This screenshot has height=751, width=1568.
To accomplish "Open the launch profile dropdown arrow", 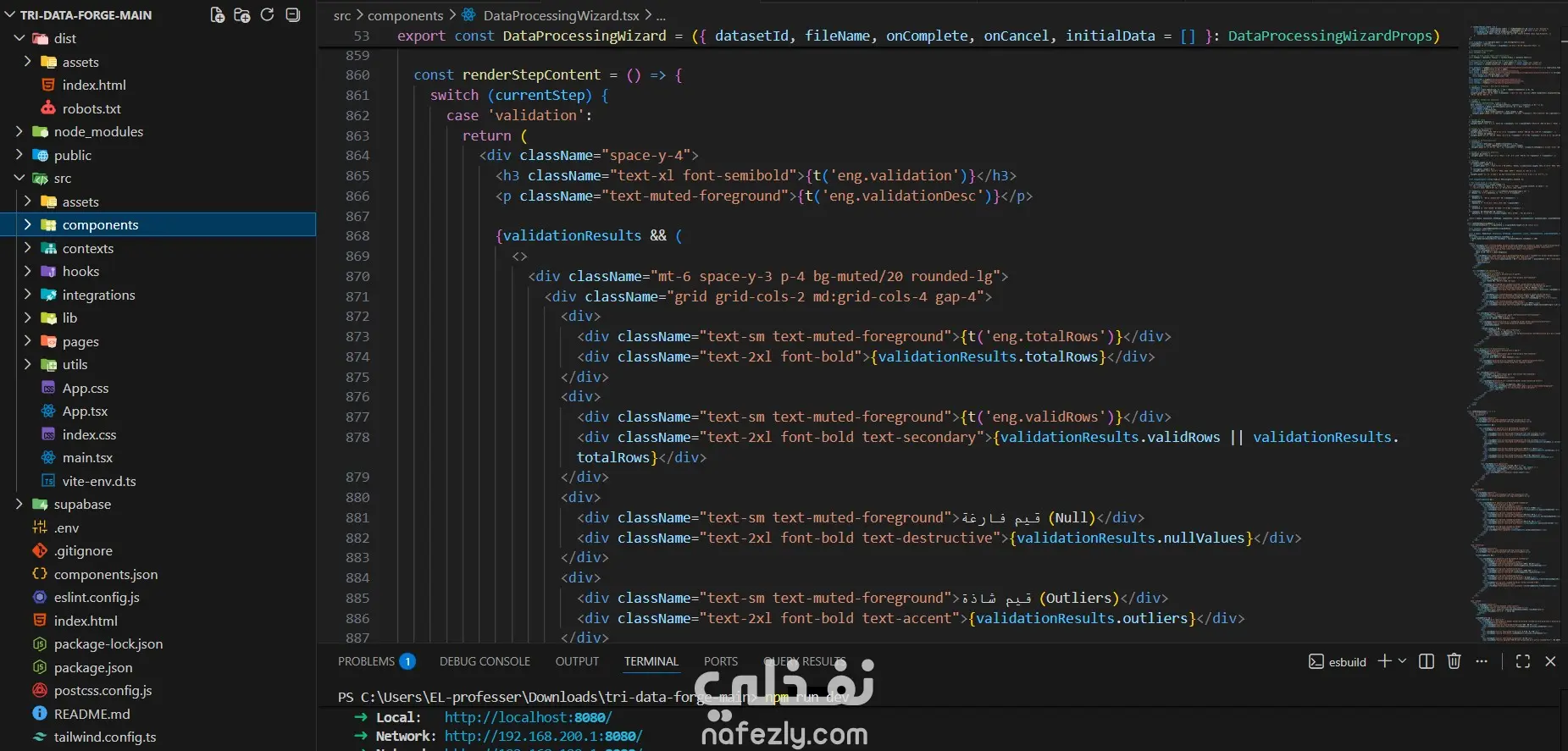I will tap(1403, 661).
